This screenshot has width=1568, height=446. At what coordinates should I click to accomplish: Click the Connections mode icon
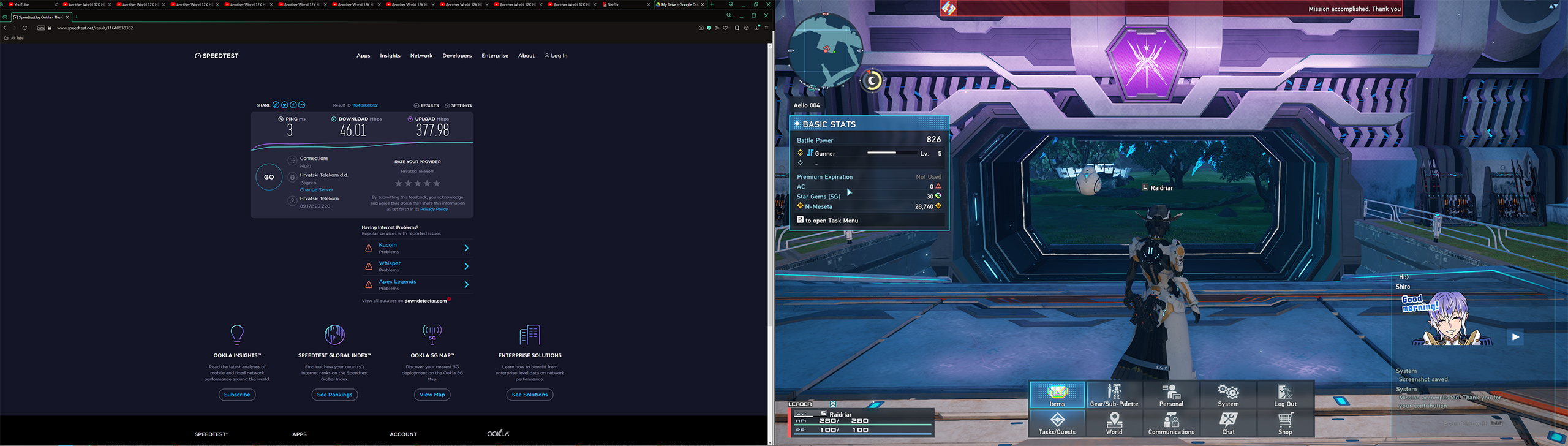click(x=292, y=161)
